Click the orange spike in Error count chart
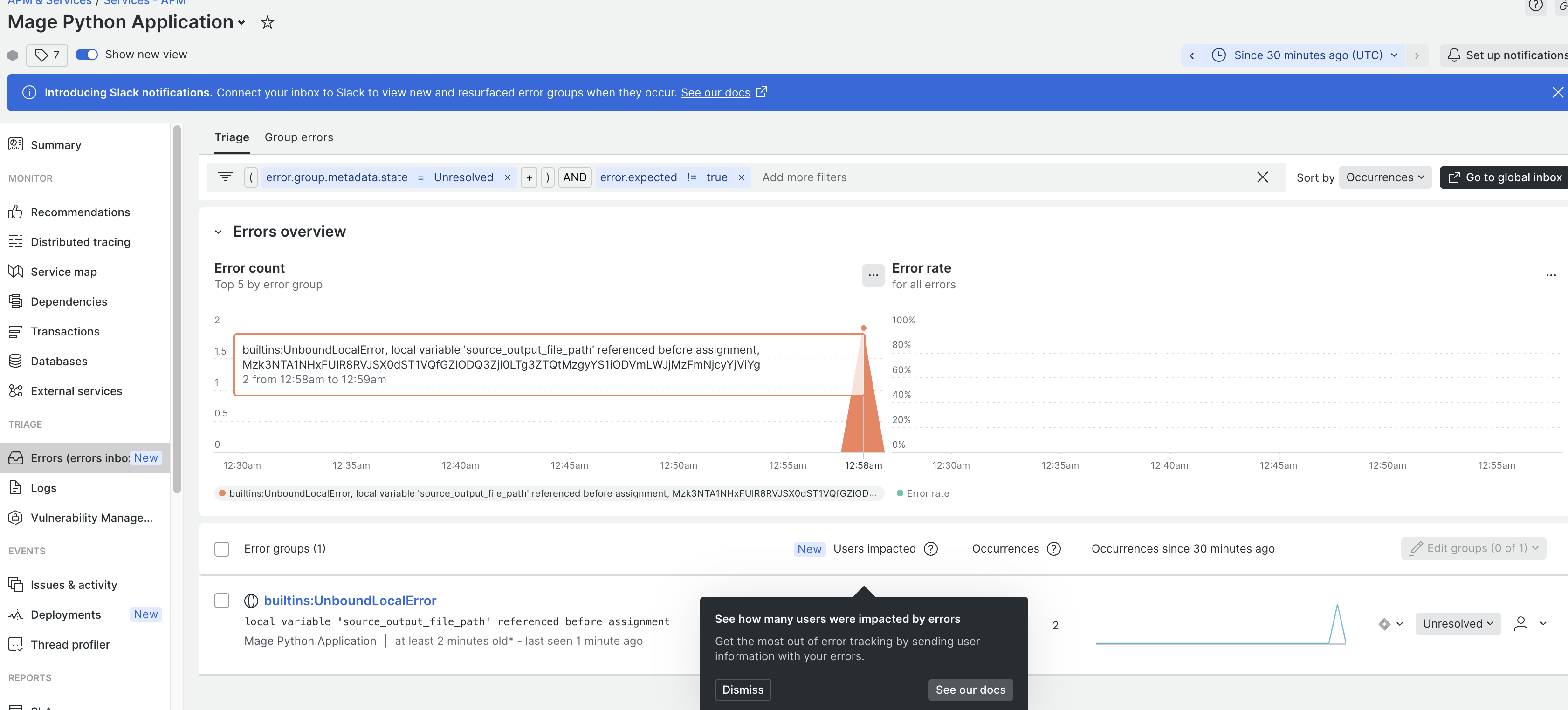The height and width of the screenshot is (710, 1568). tap(863, 414)
